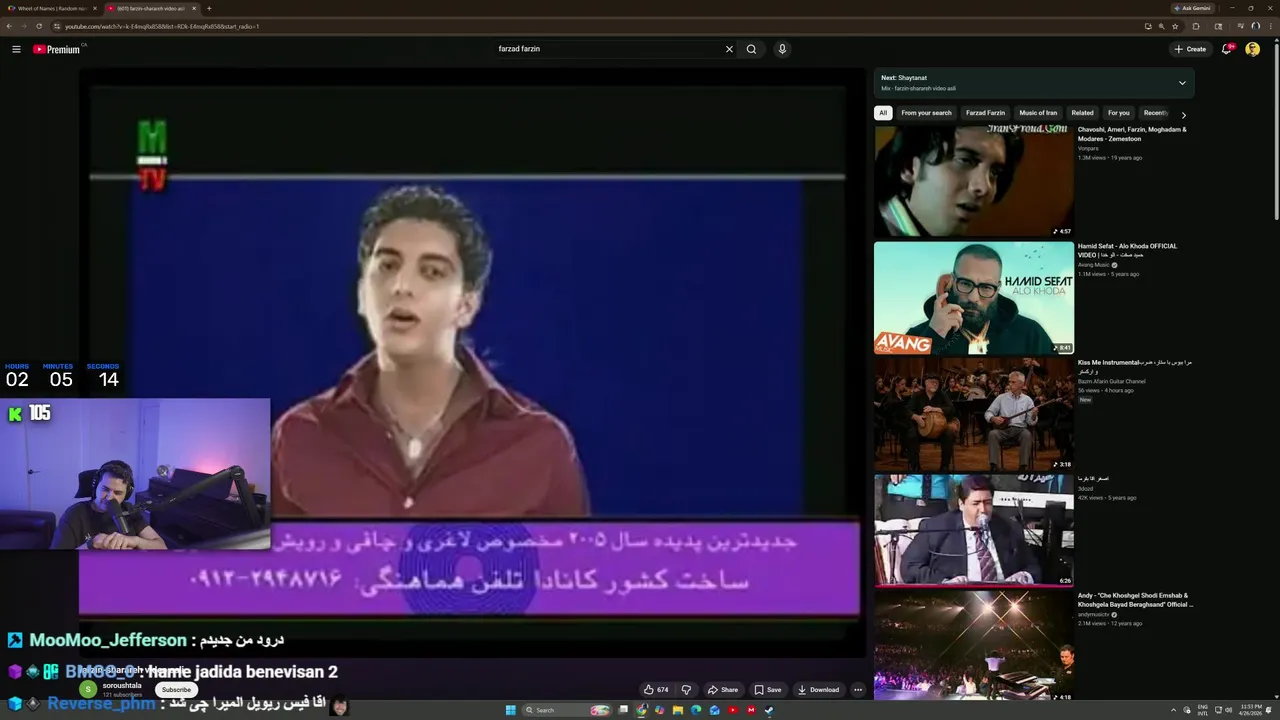Open the Avang Music channel link

click(1093, 265)
